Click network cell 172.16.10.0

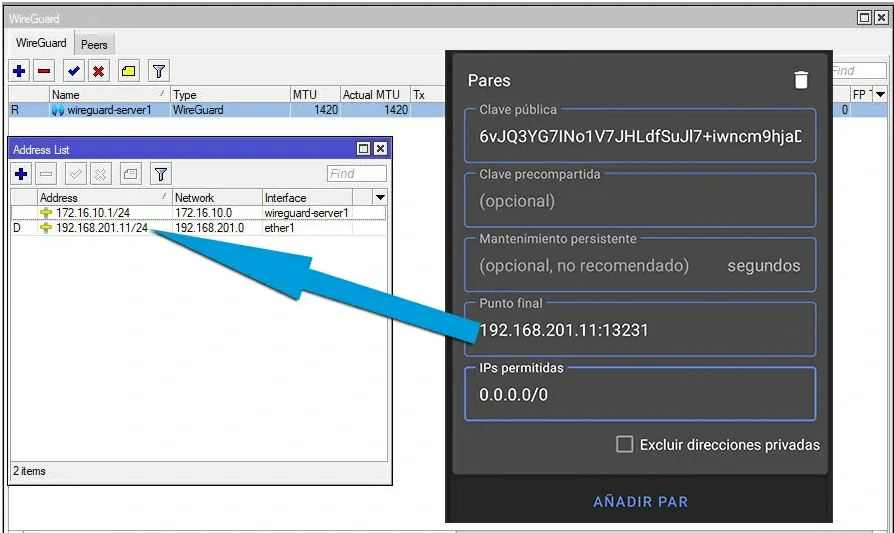[x=204, y=213]
